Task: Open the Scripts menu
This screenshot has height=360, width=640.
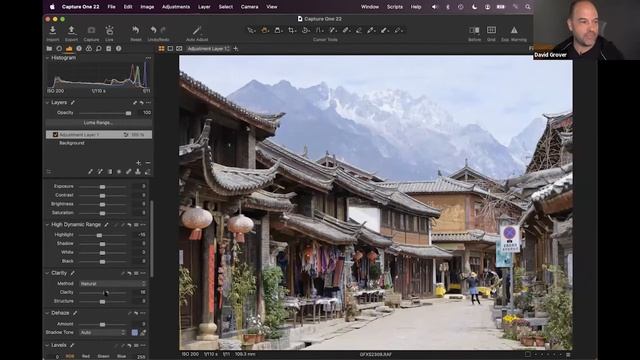Action: click(395, 7)
